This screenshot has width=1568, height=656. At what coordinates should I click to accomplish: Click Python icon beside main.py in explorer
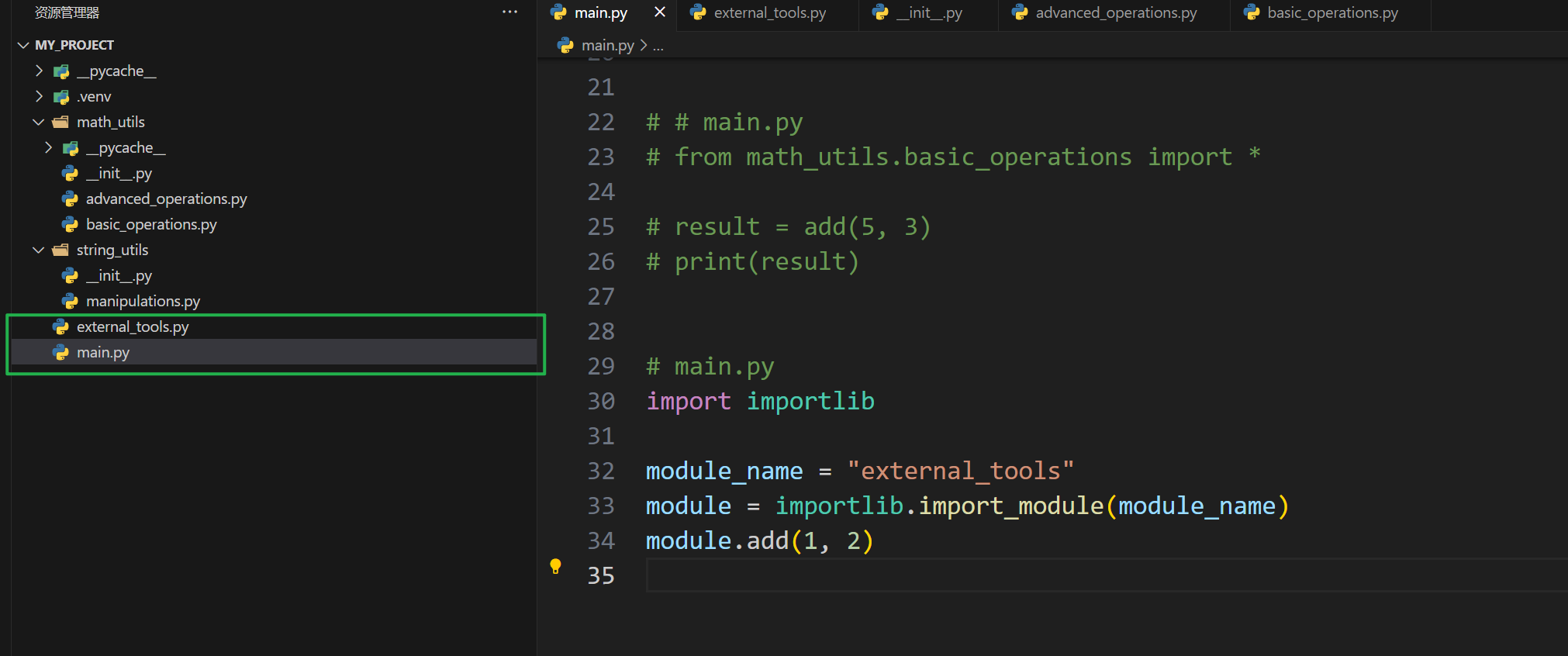coord(60,352)
